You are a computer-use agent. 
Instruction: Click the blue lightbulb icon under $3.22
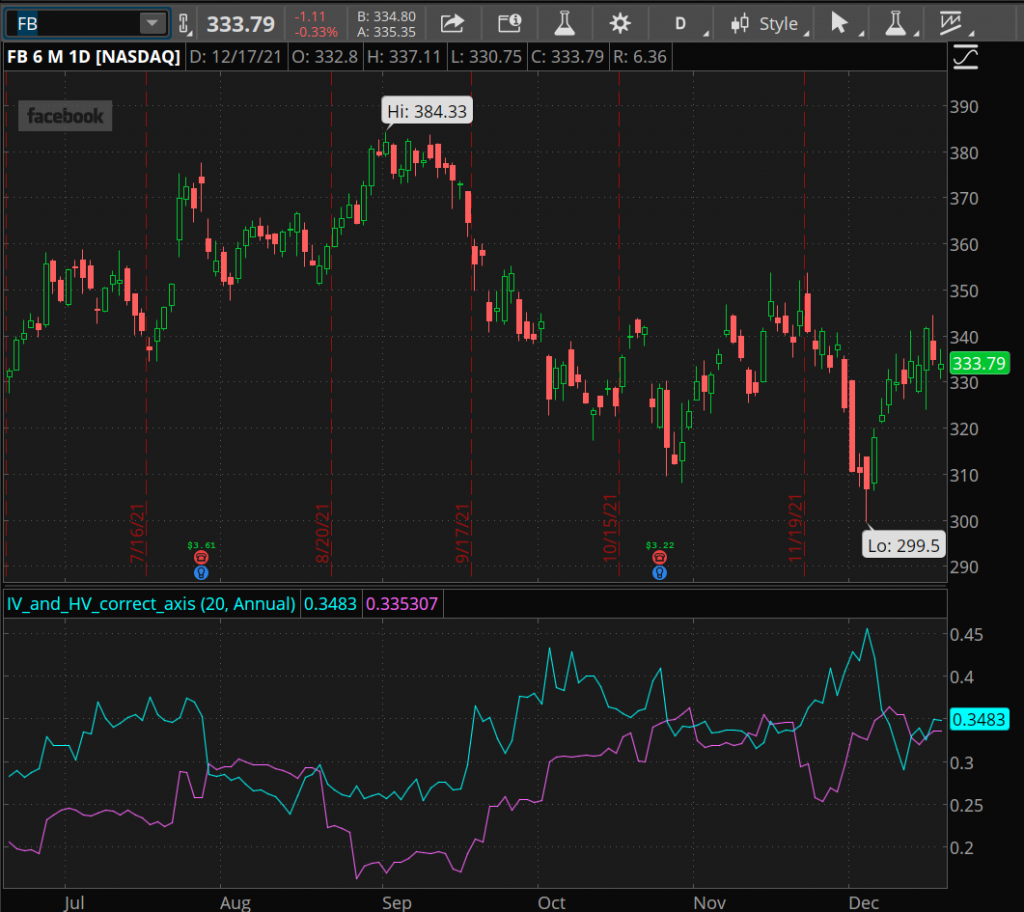click(660, 573)
